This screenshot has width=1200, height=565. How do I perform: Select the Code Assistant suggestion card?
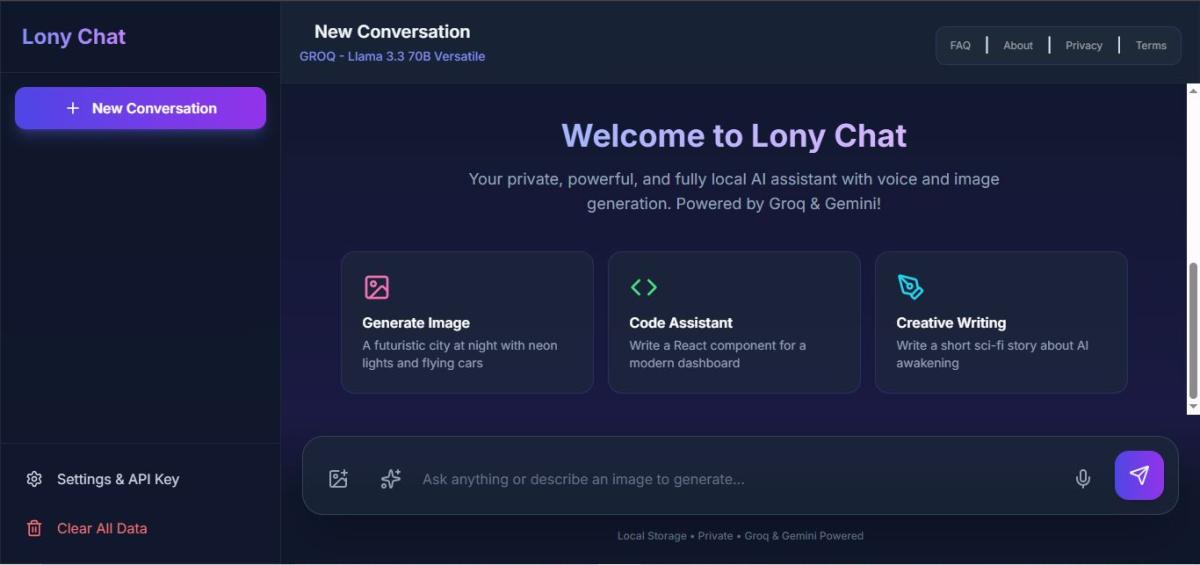pyautogui.click(x=734, y=322)
